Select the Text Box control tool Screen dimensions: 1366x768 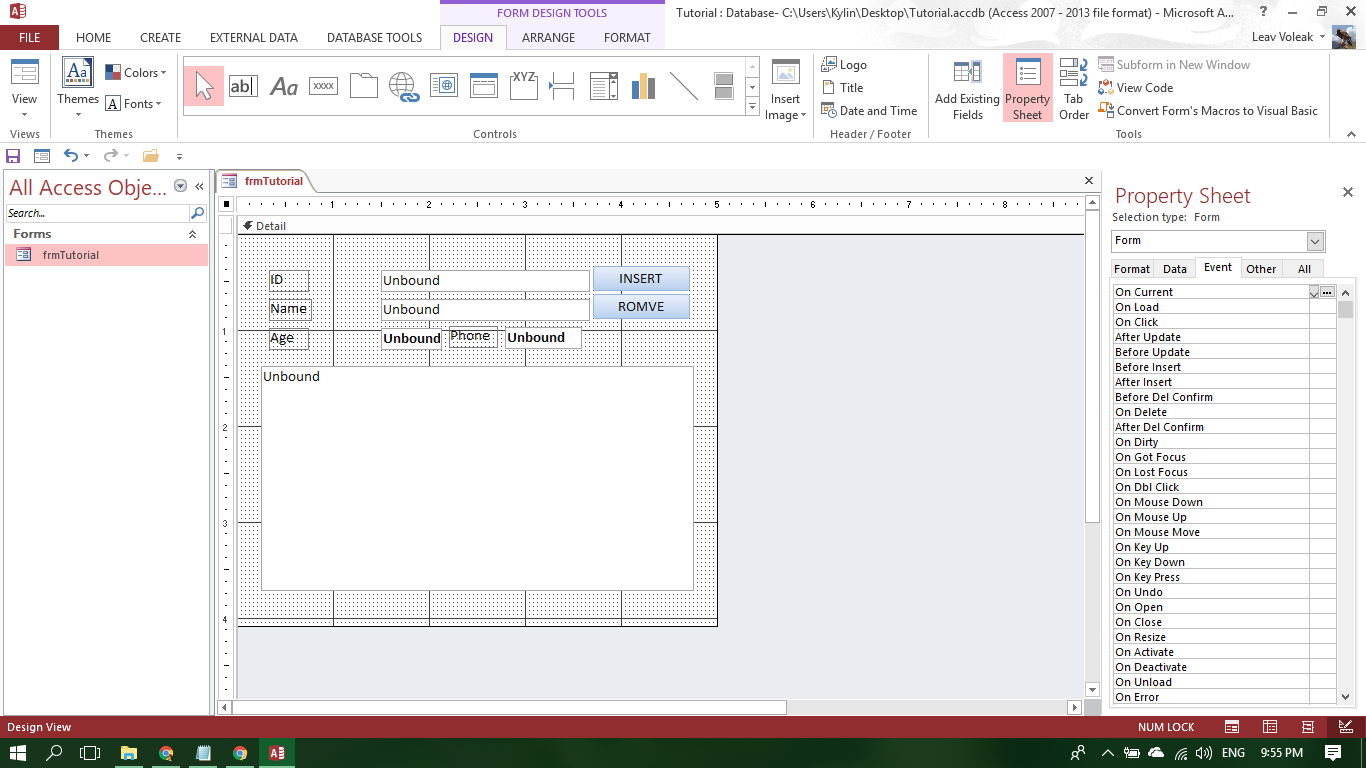(242, 86)
